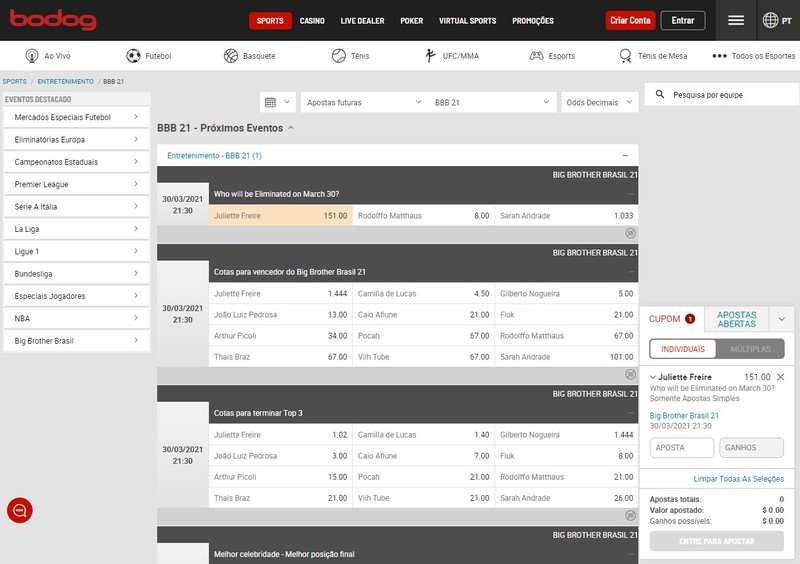Deselect Juliette Freire 151.00 odds
The height and width of the screenshot is (564, 800).
pos(280,216)
